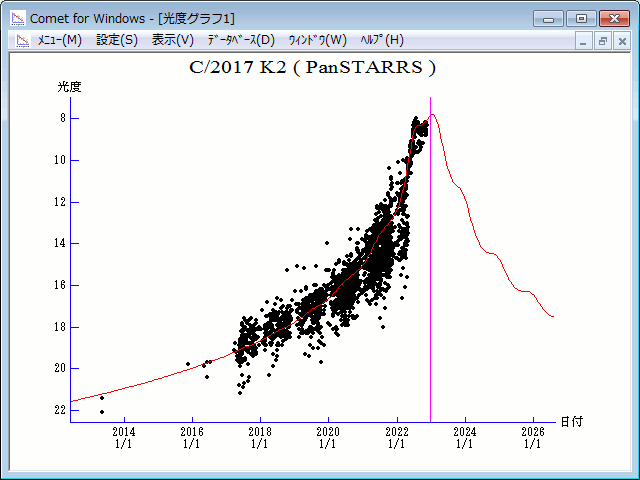Click the 2024 1/1 date axis label
Viewport: 640px width, 480px height.
[x=465, y=437]
